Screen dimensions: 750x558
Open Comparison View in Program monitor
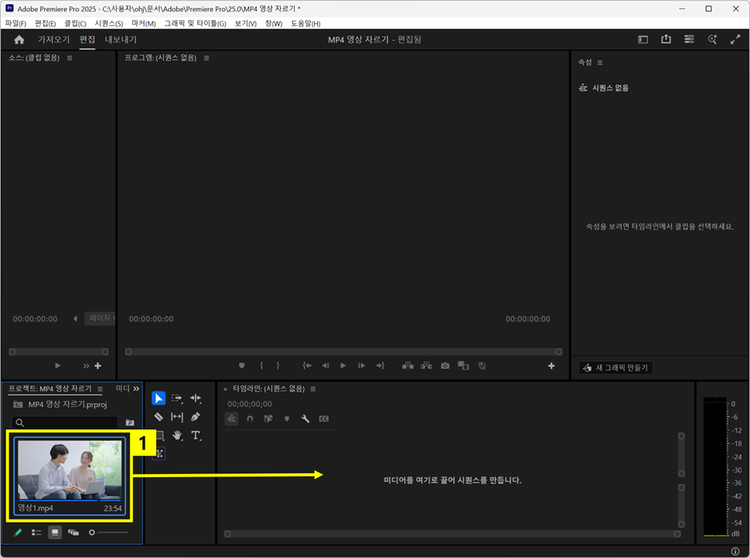tap(463, 366)
